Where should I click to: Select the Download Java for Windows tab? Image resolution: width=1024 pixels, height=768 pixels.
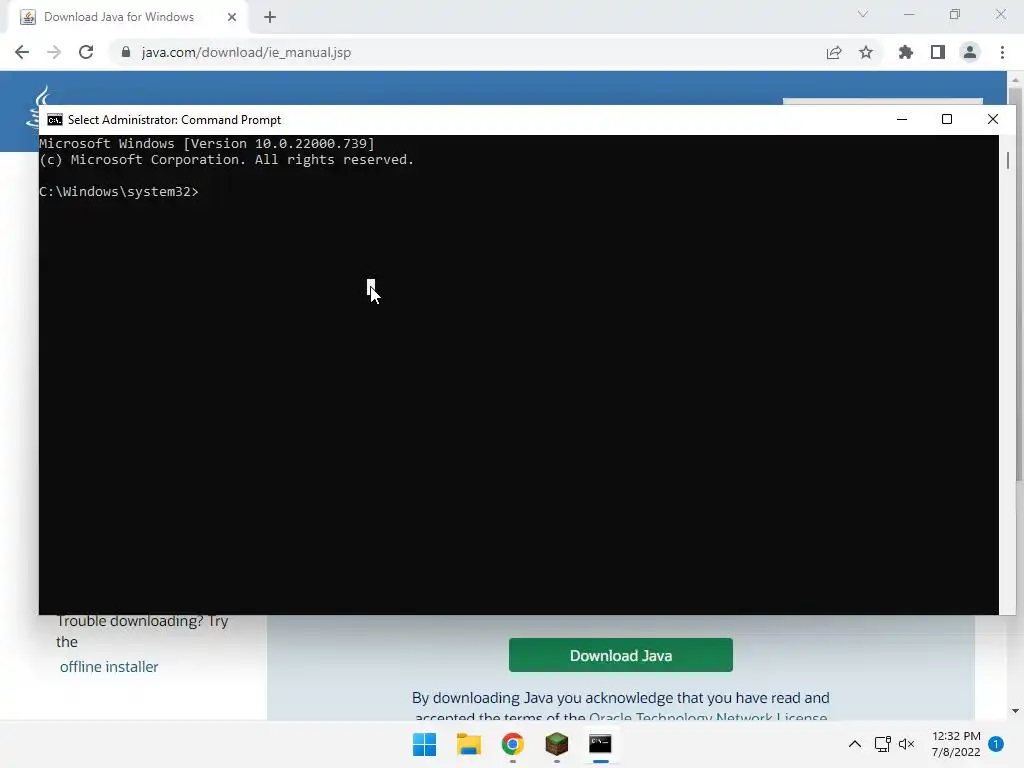pyautogui.click(x=128, y=17)
